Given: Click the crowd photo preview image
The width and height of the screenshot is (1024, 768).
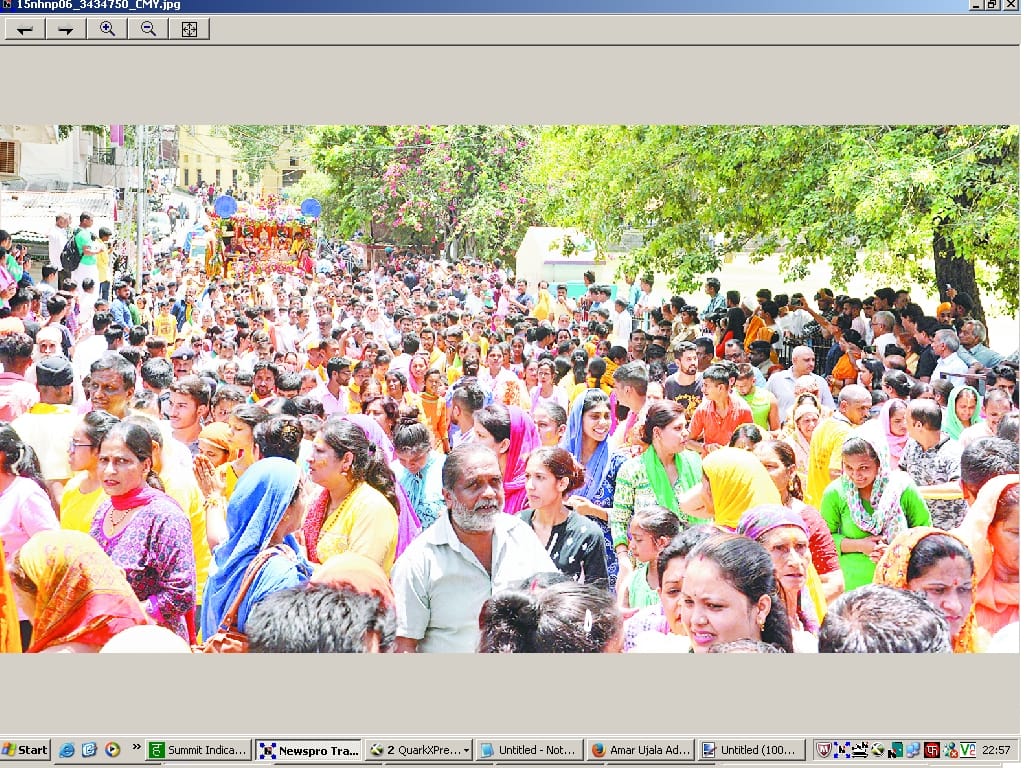Looking at the screenshot, I should [x=509, y=389].
